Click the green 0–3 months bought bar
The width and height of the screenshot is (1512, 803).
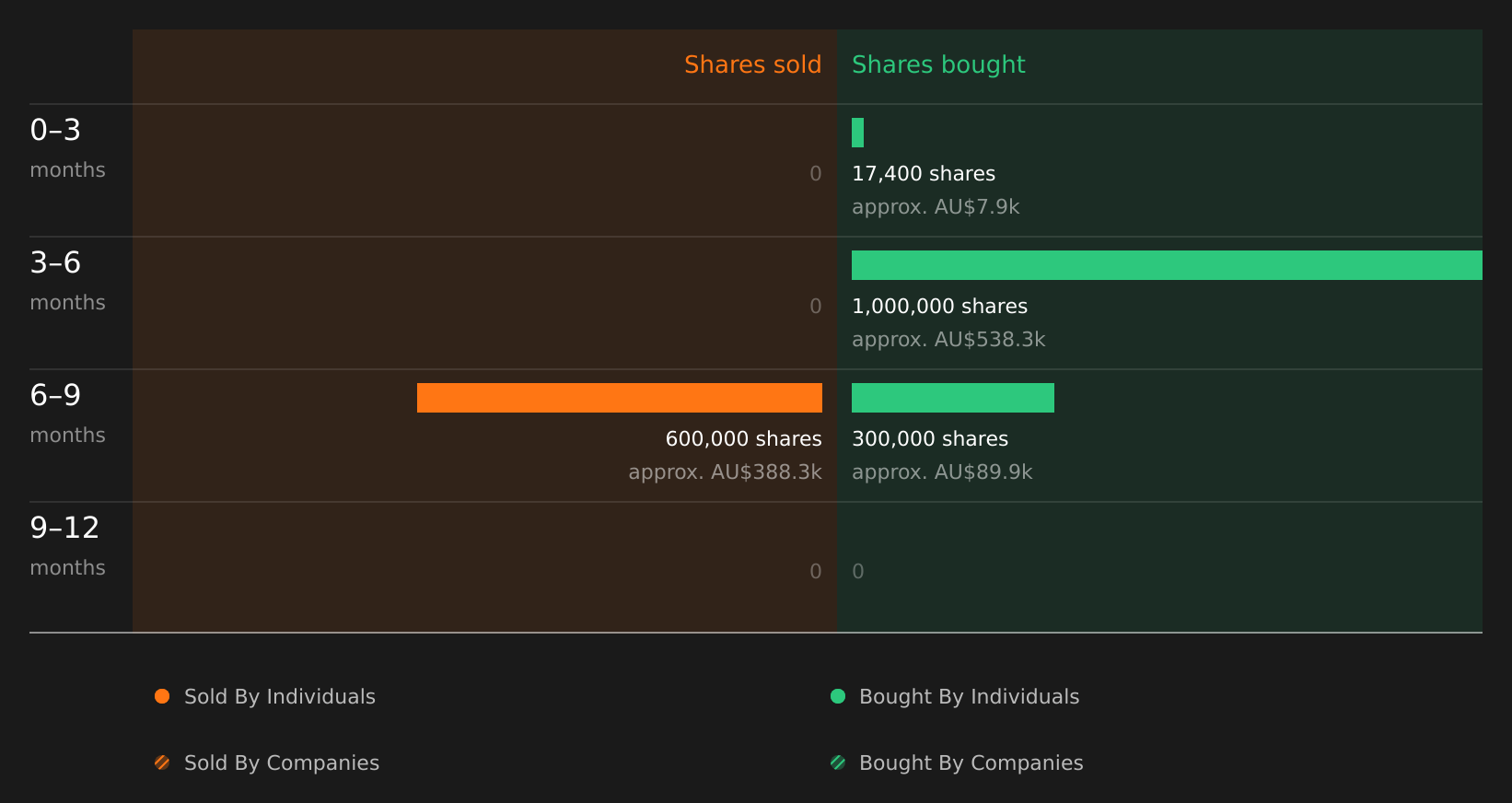point(857,133)
